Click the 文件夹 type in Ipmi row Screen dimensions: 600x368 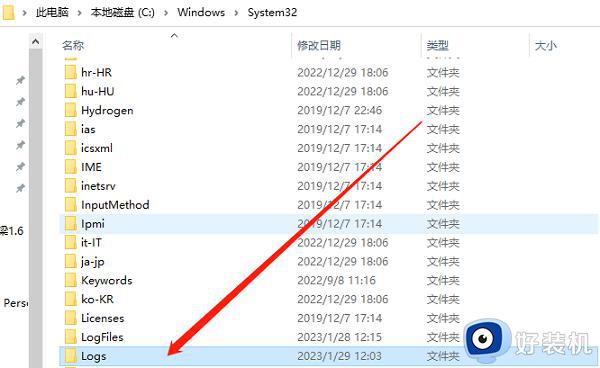coord(443,223)
